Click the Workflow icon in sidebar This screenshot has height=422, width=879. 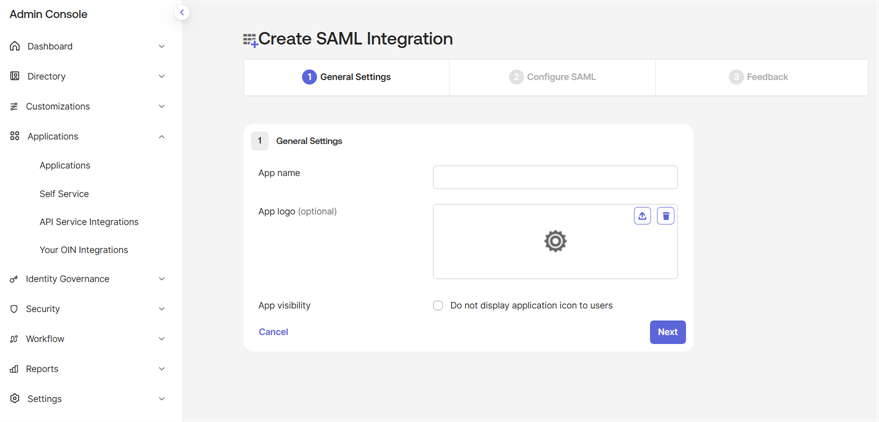(15, 338)
